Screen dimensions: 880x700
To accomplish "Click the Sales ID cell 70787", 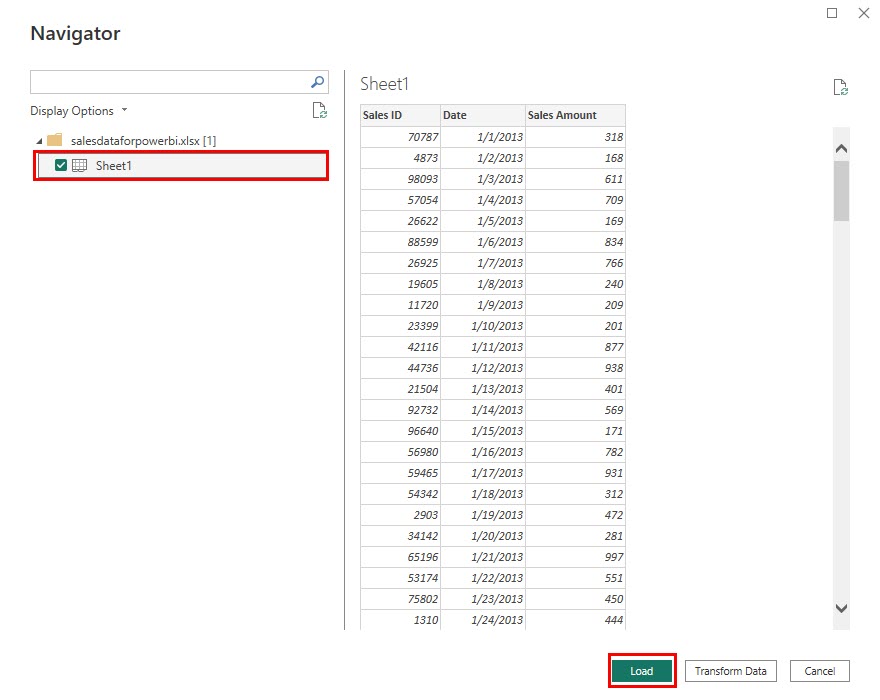I will pyautogui.click(x=400, y=137).
